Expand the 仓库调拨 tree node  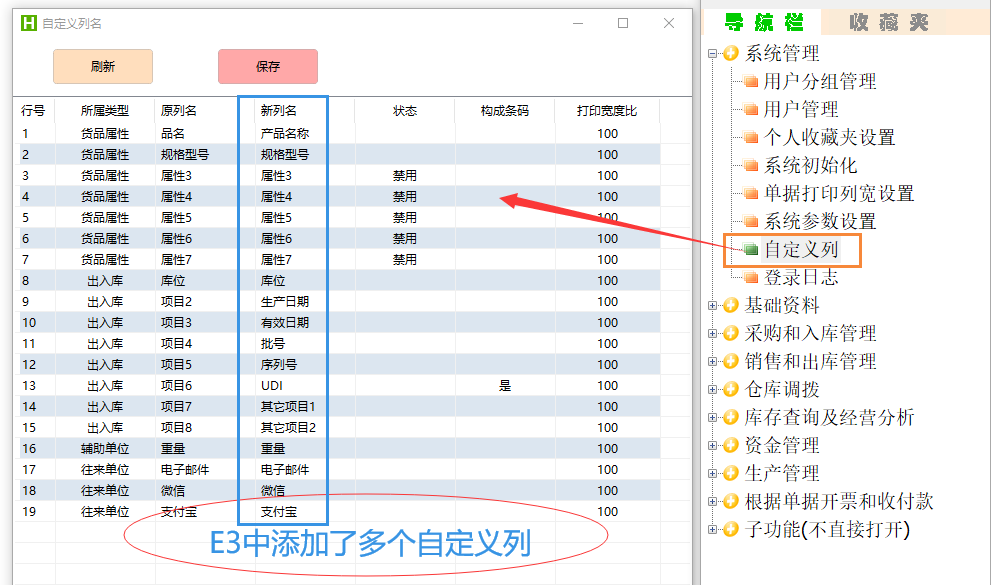coord(712,390)
